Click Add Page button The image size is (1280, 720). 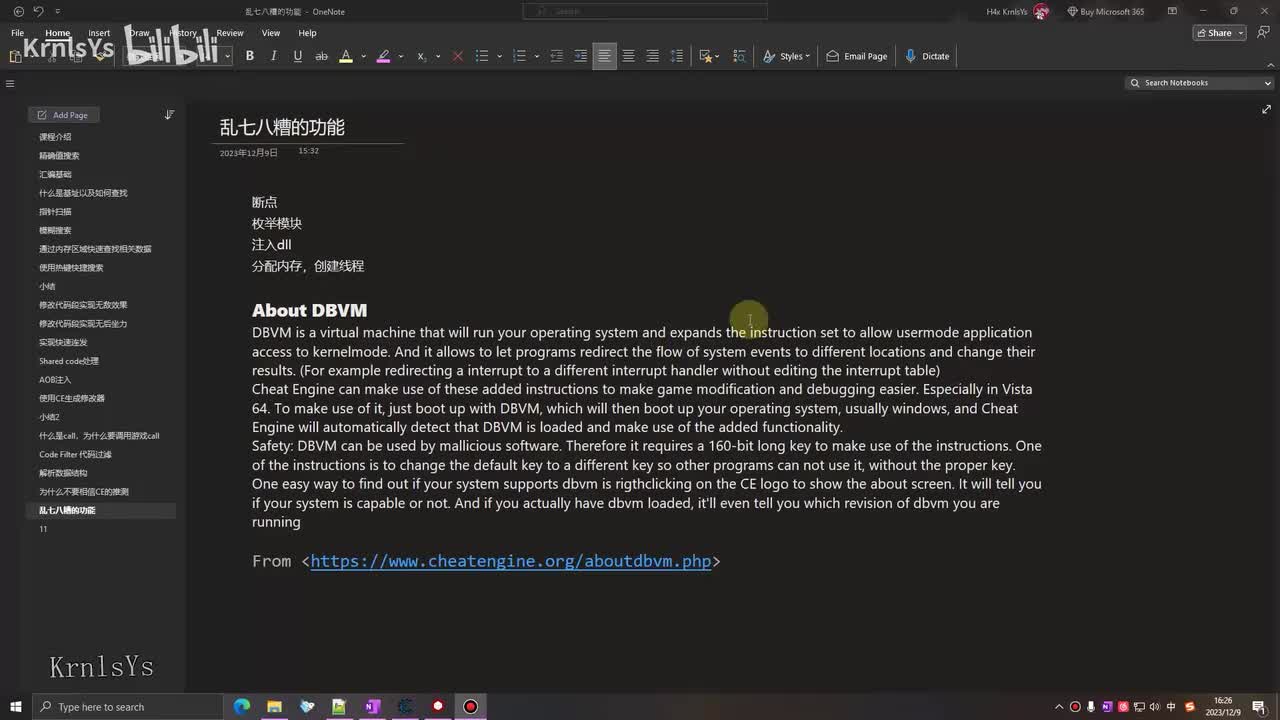[x=62, y=115]
